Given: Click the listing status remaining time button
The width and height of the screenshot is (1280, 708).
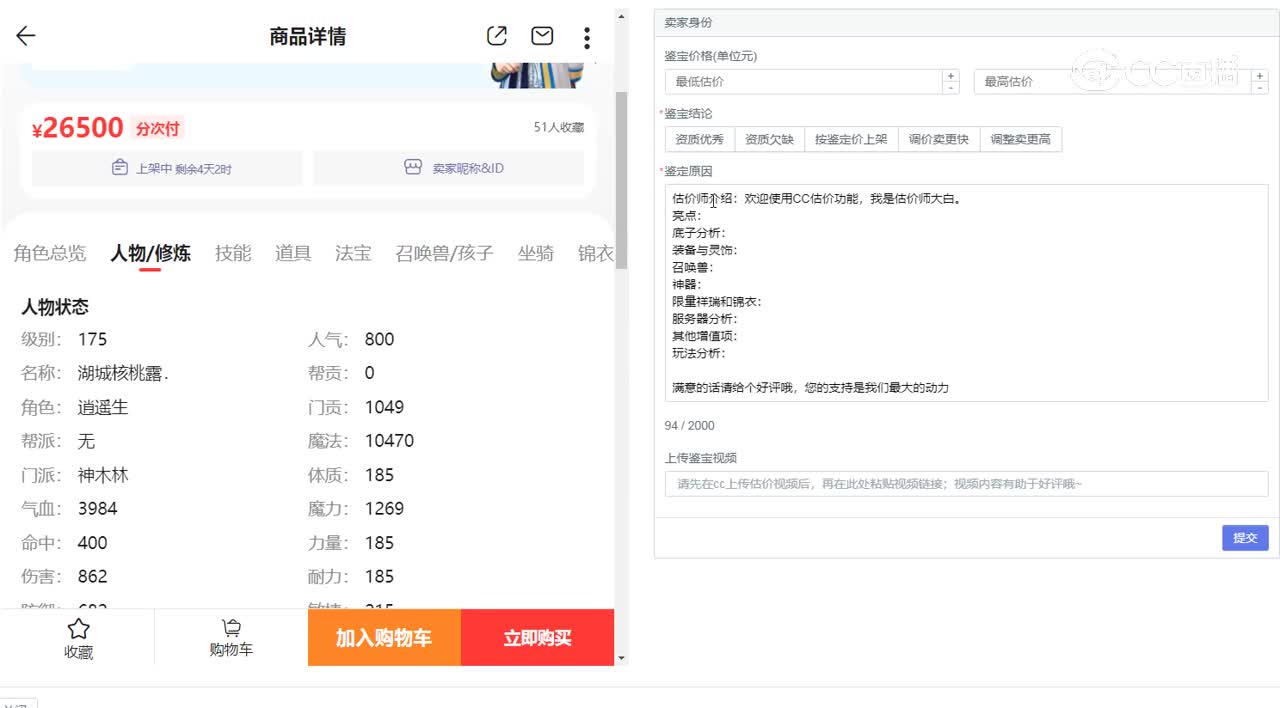Looking at the screenshot, I should [167, 168].
